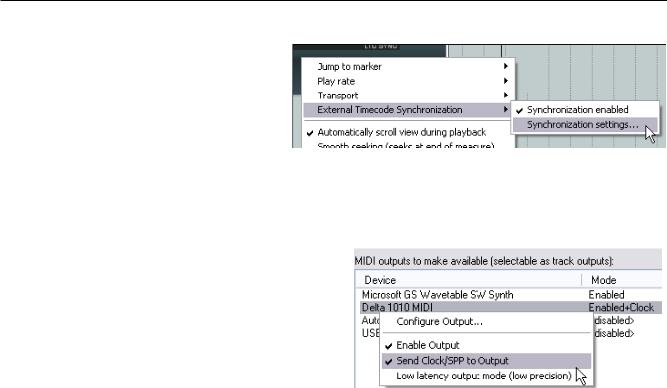This screenshot has height=388, width=667.
Task: Toggle Send Clock/SPP to Output
Action: (486, 361)
